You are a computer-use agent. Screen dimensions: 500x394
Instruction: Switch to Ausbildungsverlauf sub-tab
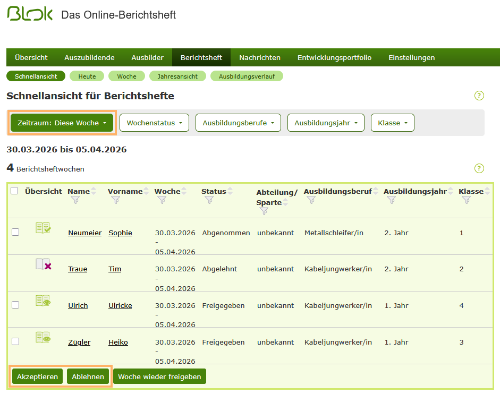coord(247,76)
